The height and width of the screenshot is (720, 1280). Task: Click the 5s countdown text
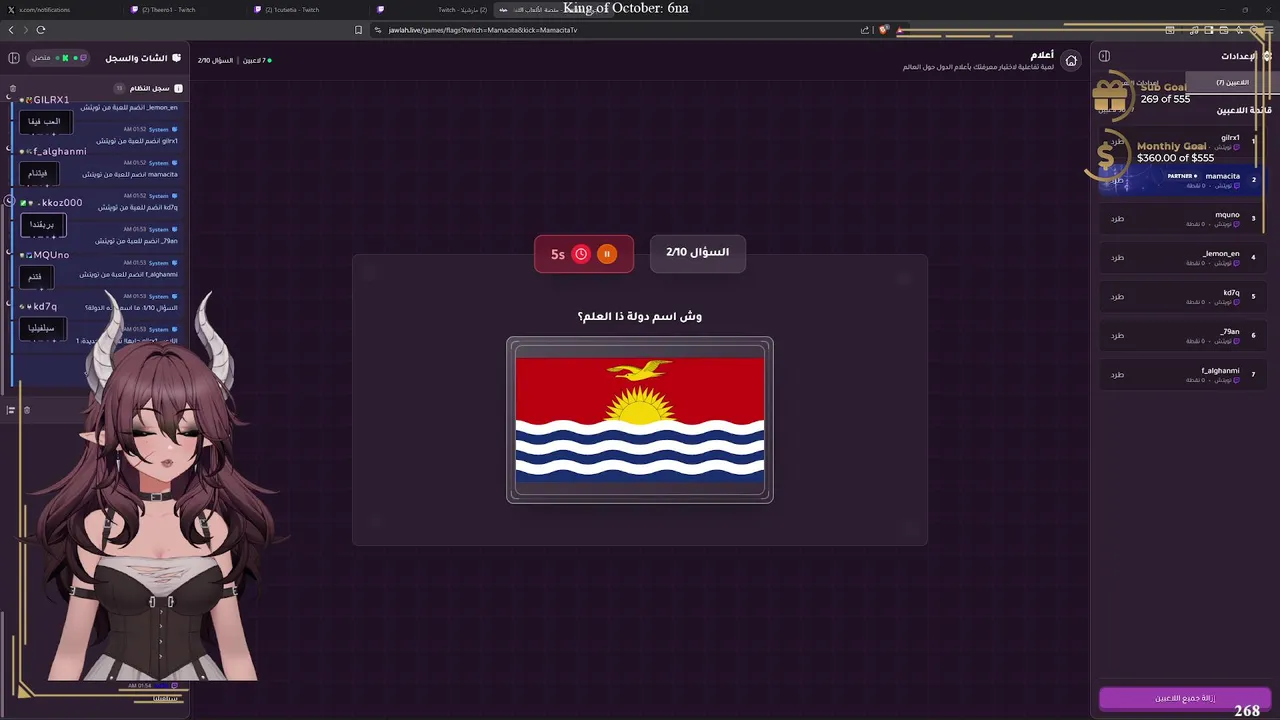(558, 255)
